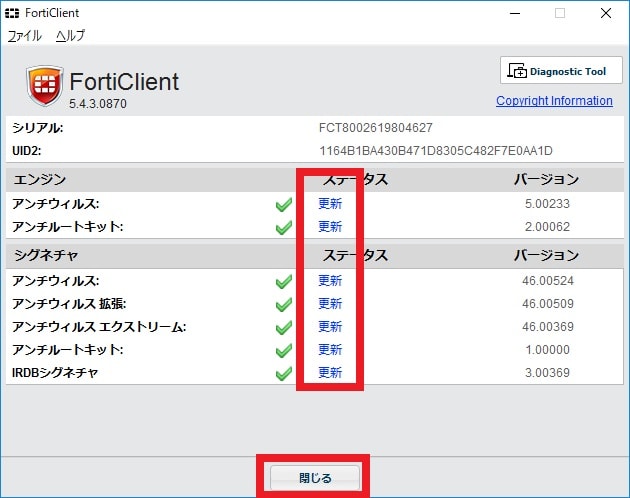The width and height of the screenshot is (630, 498).
Task: Minimize the FortiClient window
Action: click(x=515, y=13)
